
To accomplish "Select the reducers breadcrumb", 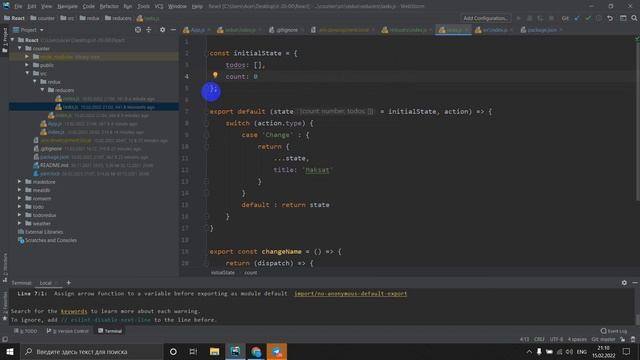I will [118, 18].
